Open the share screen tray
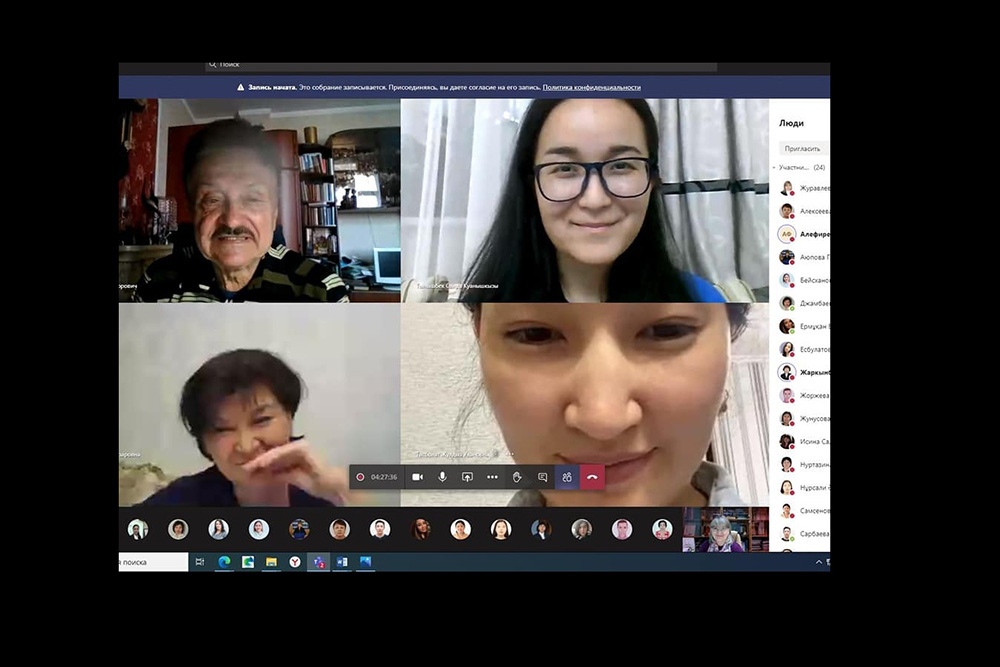The image size is (1000, 667). 467,477
